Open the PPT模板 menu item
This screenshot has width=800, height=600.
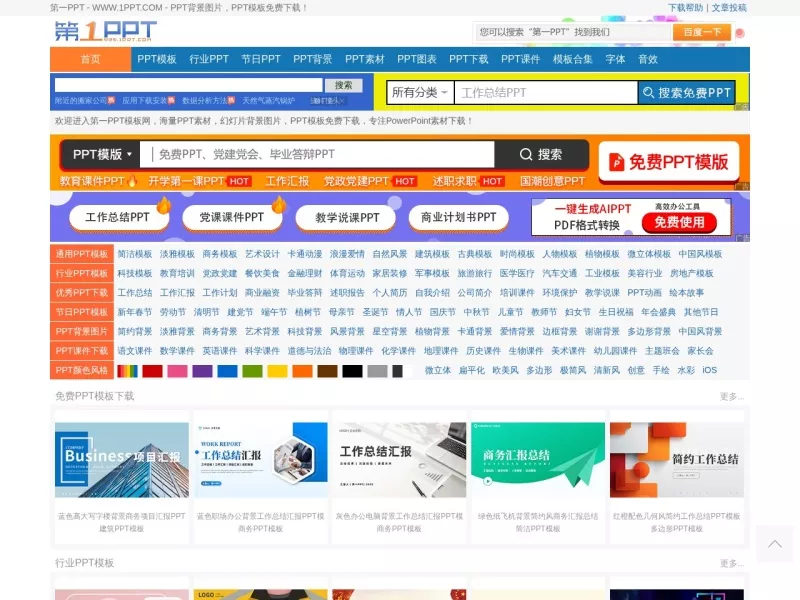(157, 59)
